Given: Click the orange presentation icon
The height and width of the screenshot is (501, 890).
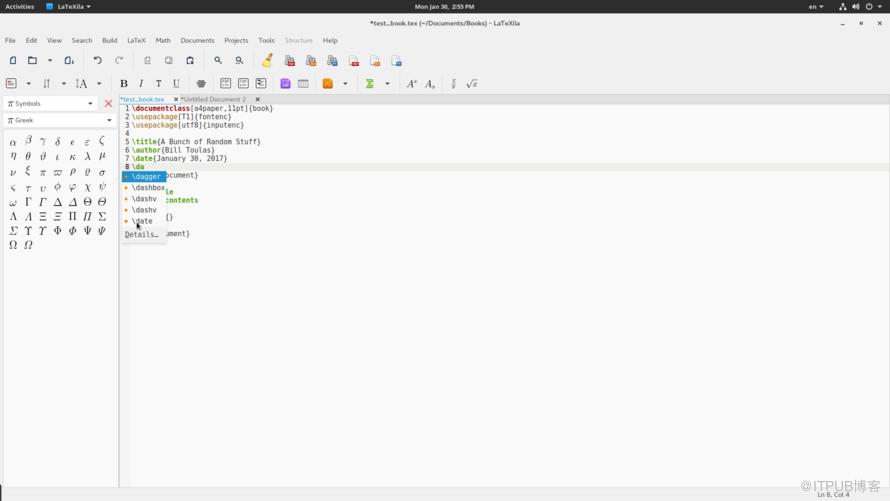Looking at the screenshot, I should tap(328, 84).
